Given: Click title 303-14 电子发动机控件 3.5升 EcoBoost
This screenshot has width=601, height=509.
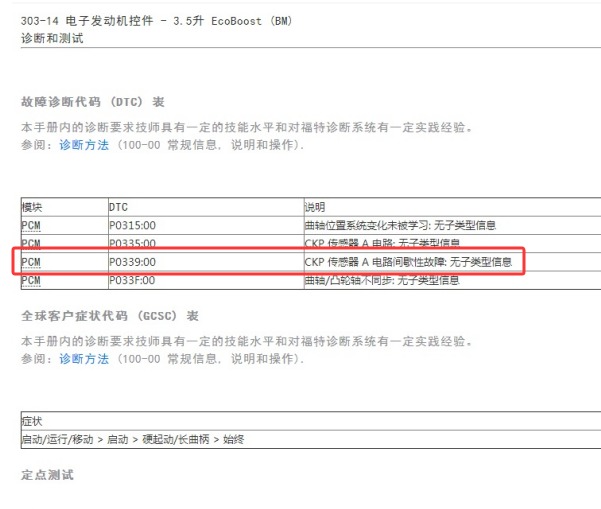Looking at the screenshot, I should click(x=156, y=21).
